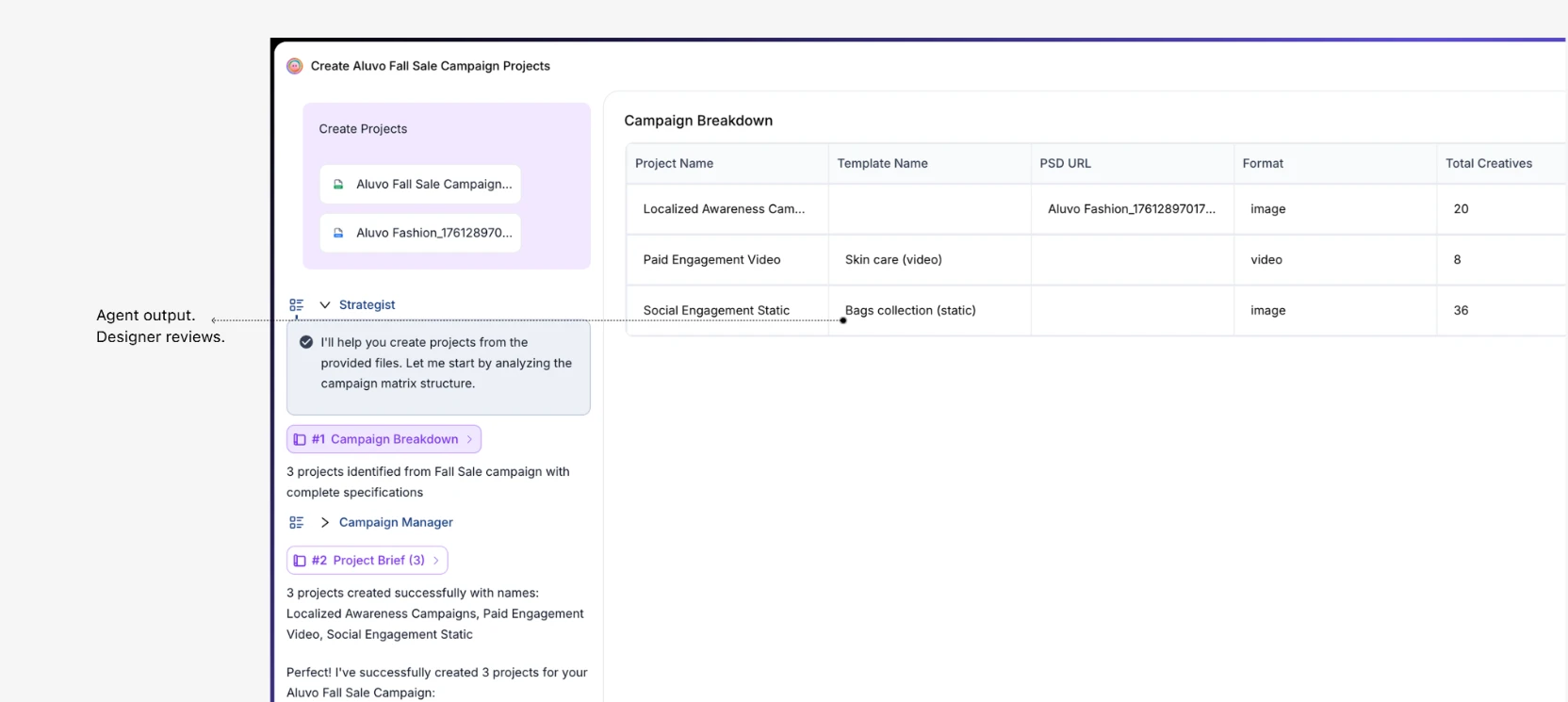Click the Create Aluvo Fall Sale Campaign Projects title
This screenshot has height=702, width=1568.
(x=431, y=66)
